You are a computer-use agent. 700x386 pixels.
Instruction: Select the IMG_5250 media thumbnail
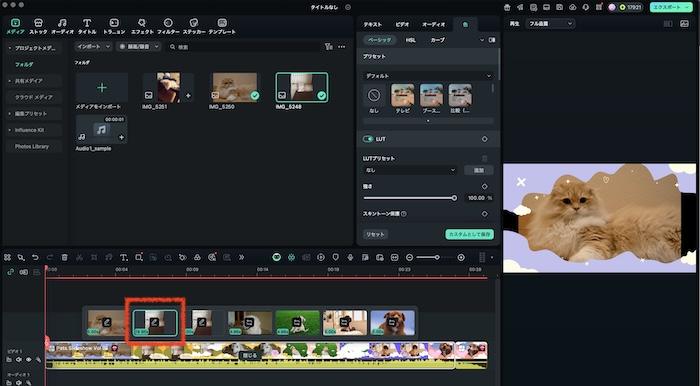(x=235, y=87)
